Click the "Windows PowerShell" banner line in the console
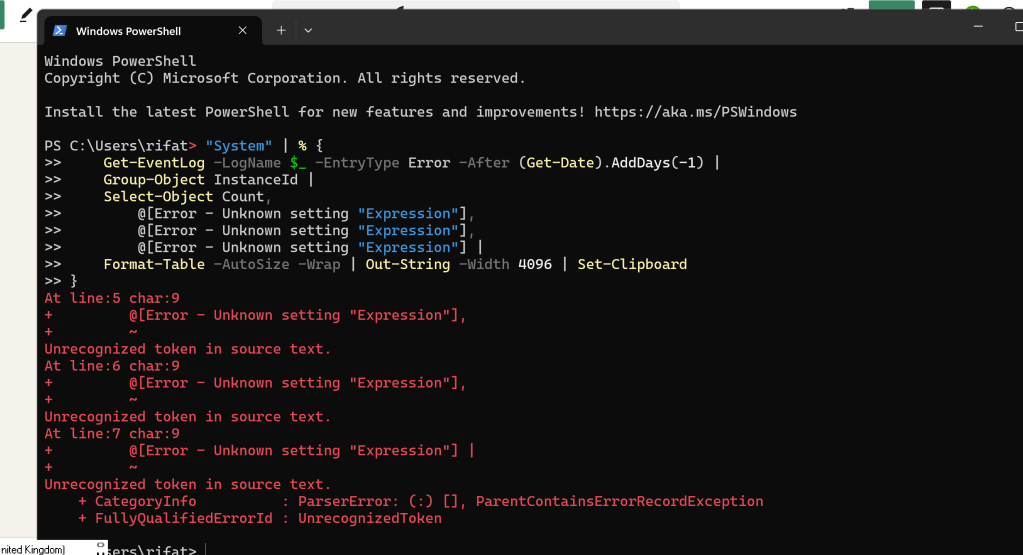 120,61
